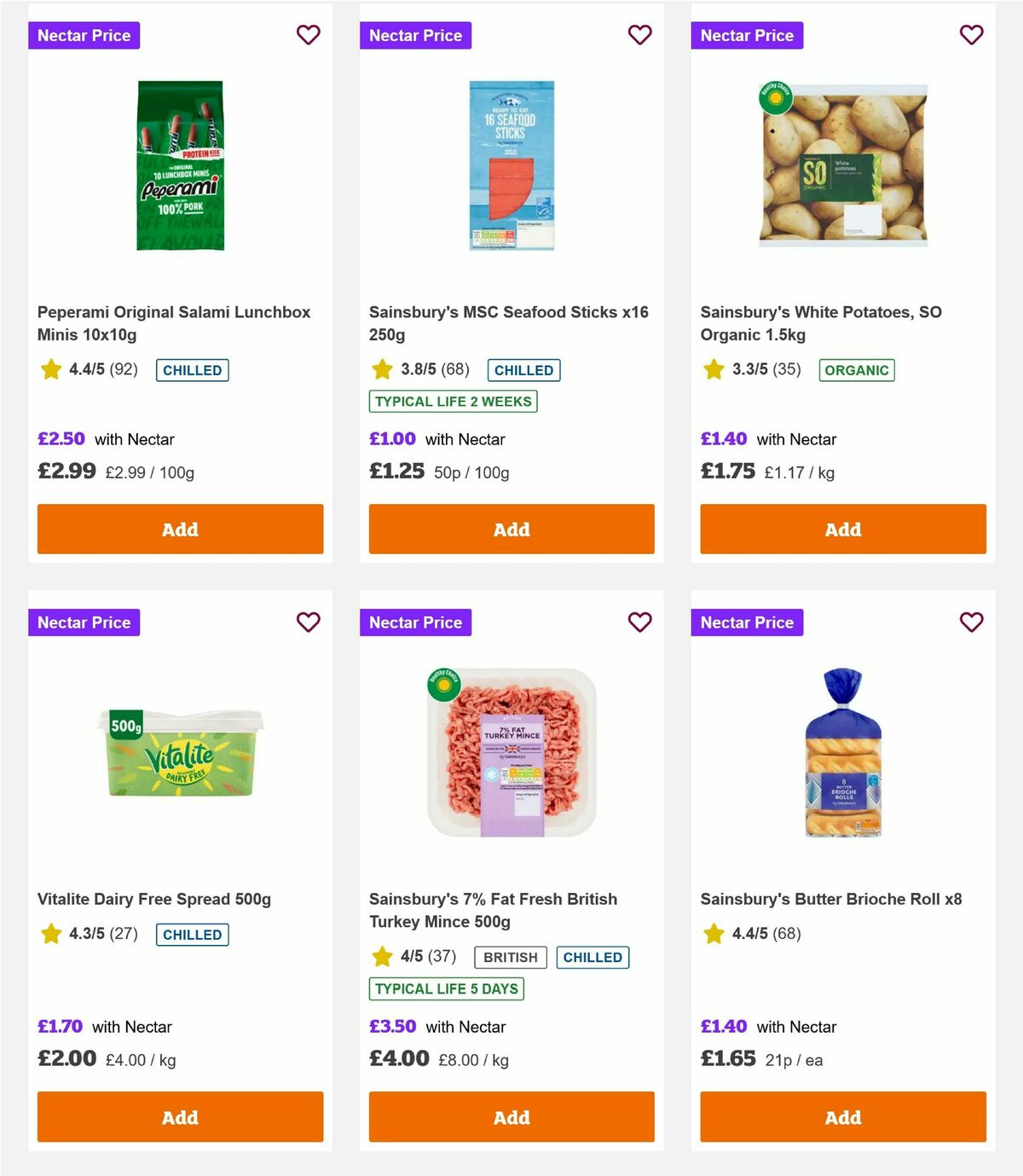The image size is (1023, 1176).
Task: Toggle the CHILLED filter tag on seafood sticks
Action: (x=523, y=369)
